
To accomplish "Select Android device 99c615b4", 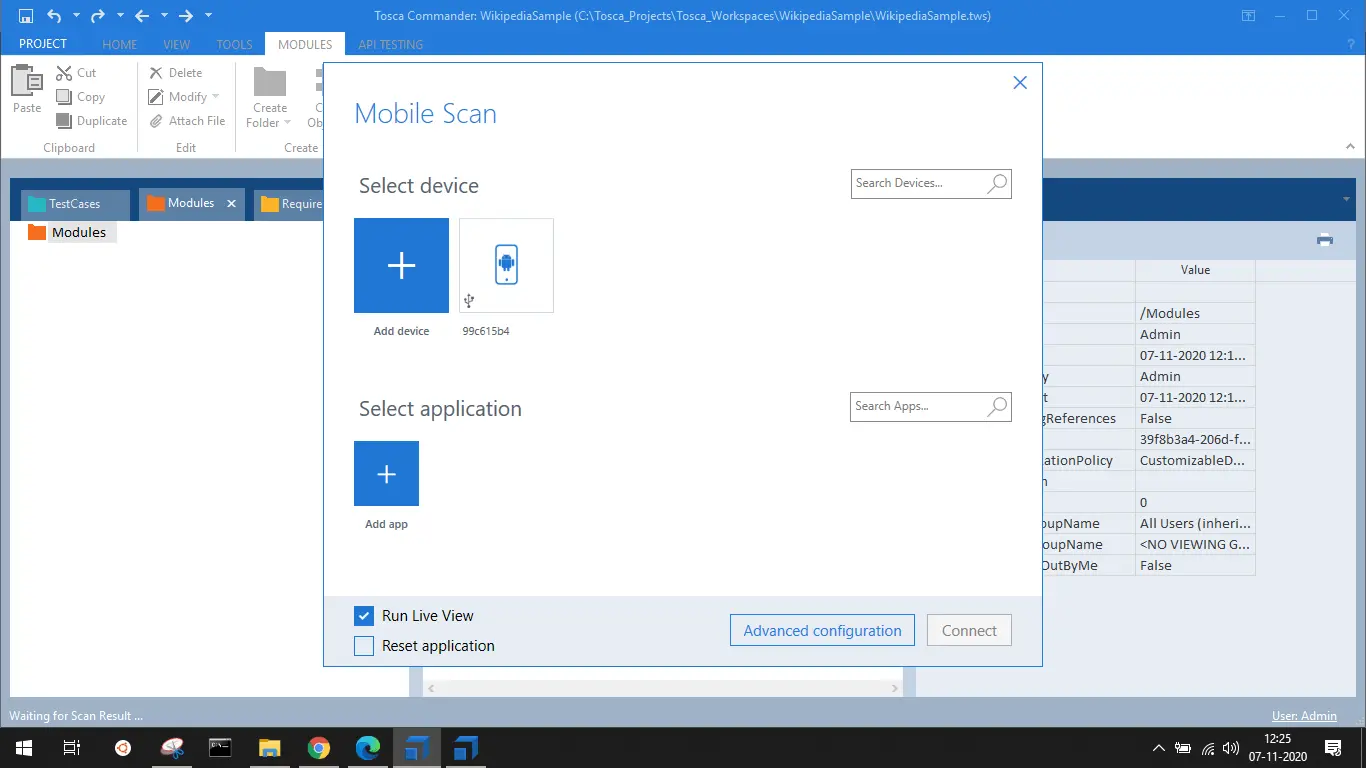I will [506, 265].
